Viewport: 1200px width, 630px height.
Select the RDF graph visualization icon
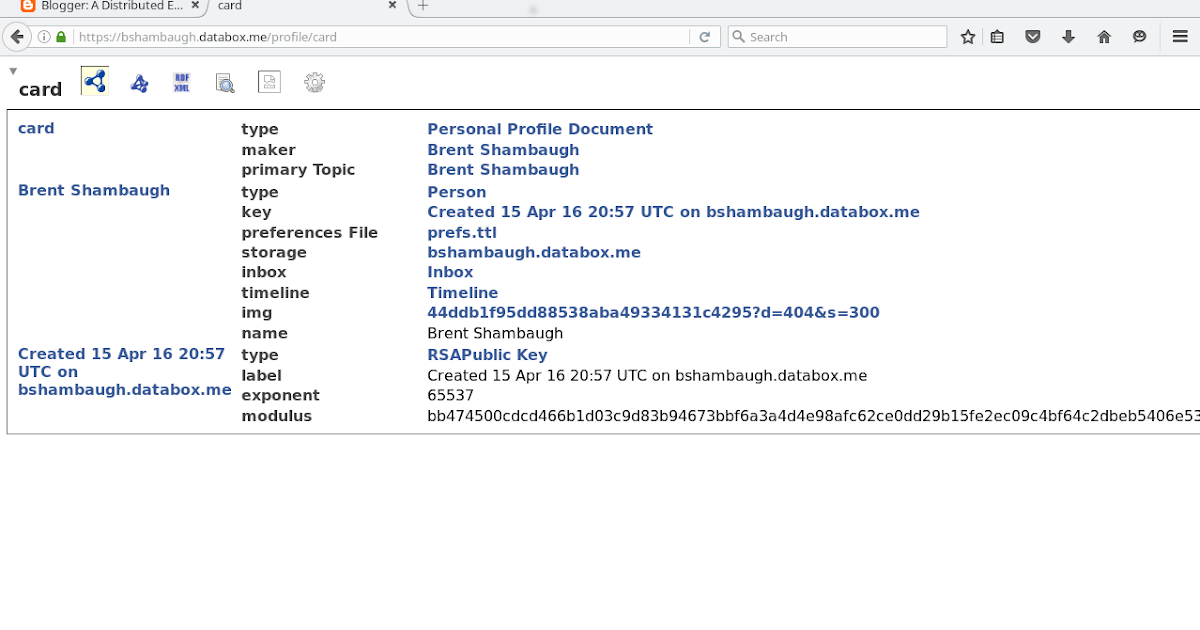pos(95,81)
